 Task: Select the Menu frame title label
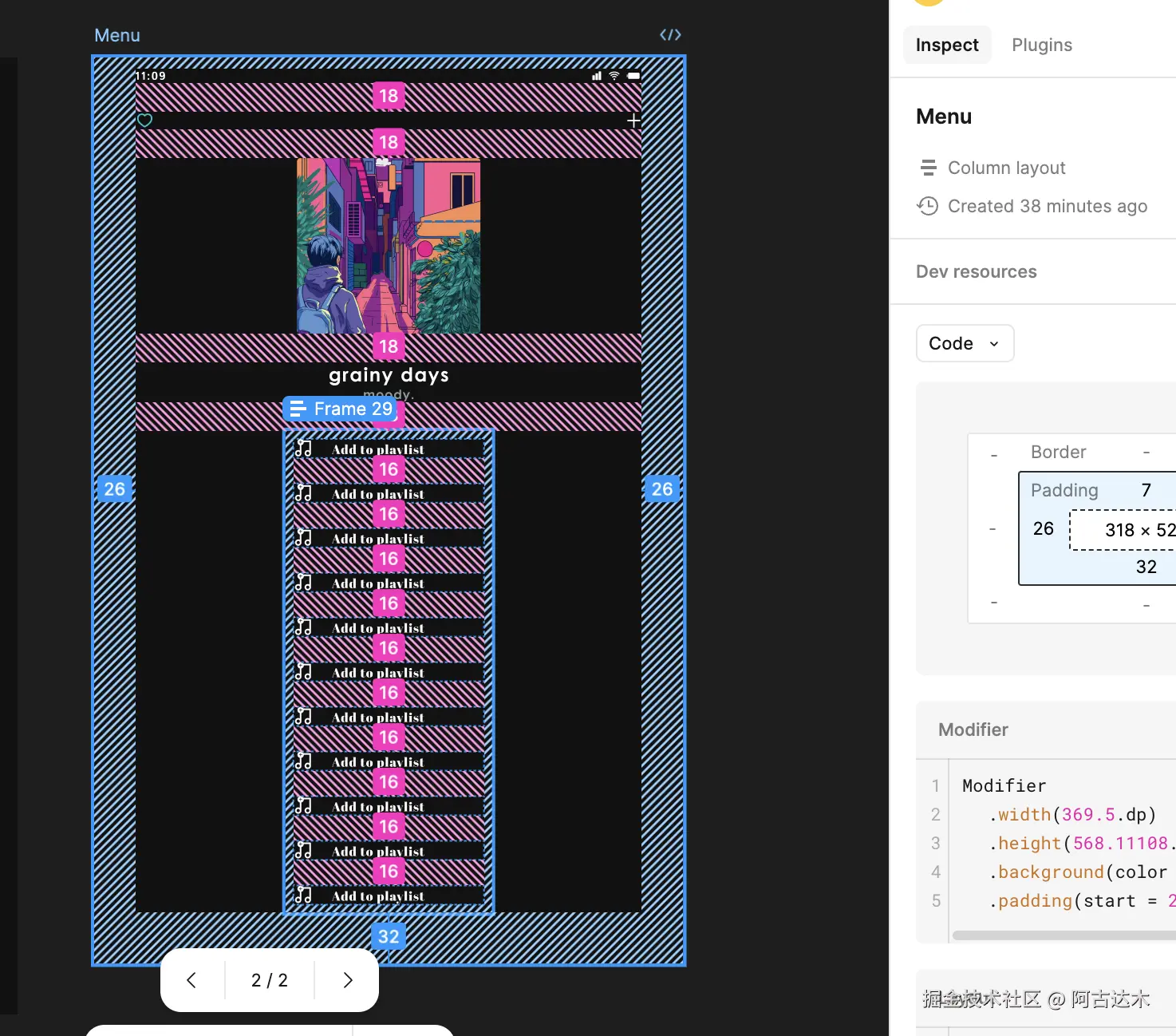click(117, 35)
